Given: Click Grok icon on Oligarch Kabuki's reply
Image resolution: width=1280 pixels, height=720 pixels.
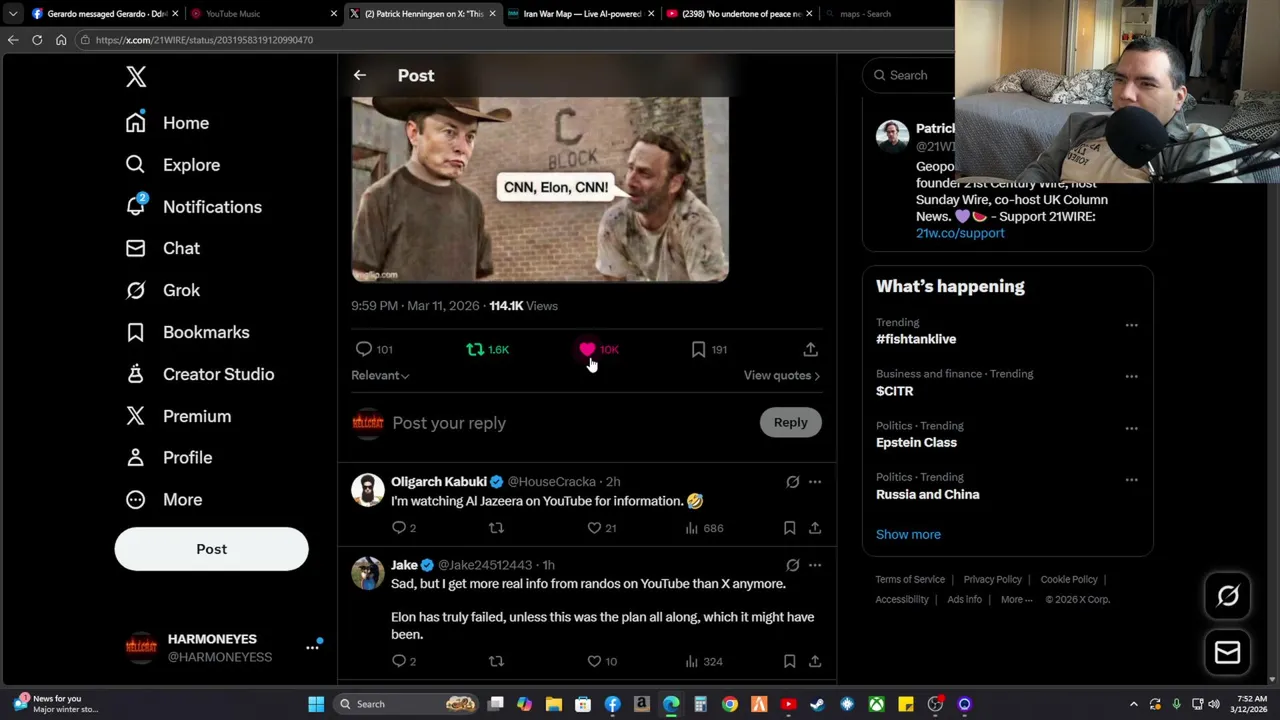Looking at the screenshot, I should pos(792,482).
